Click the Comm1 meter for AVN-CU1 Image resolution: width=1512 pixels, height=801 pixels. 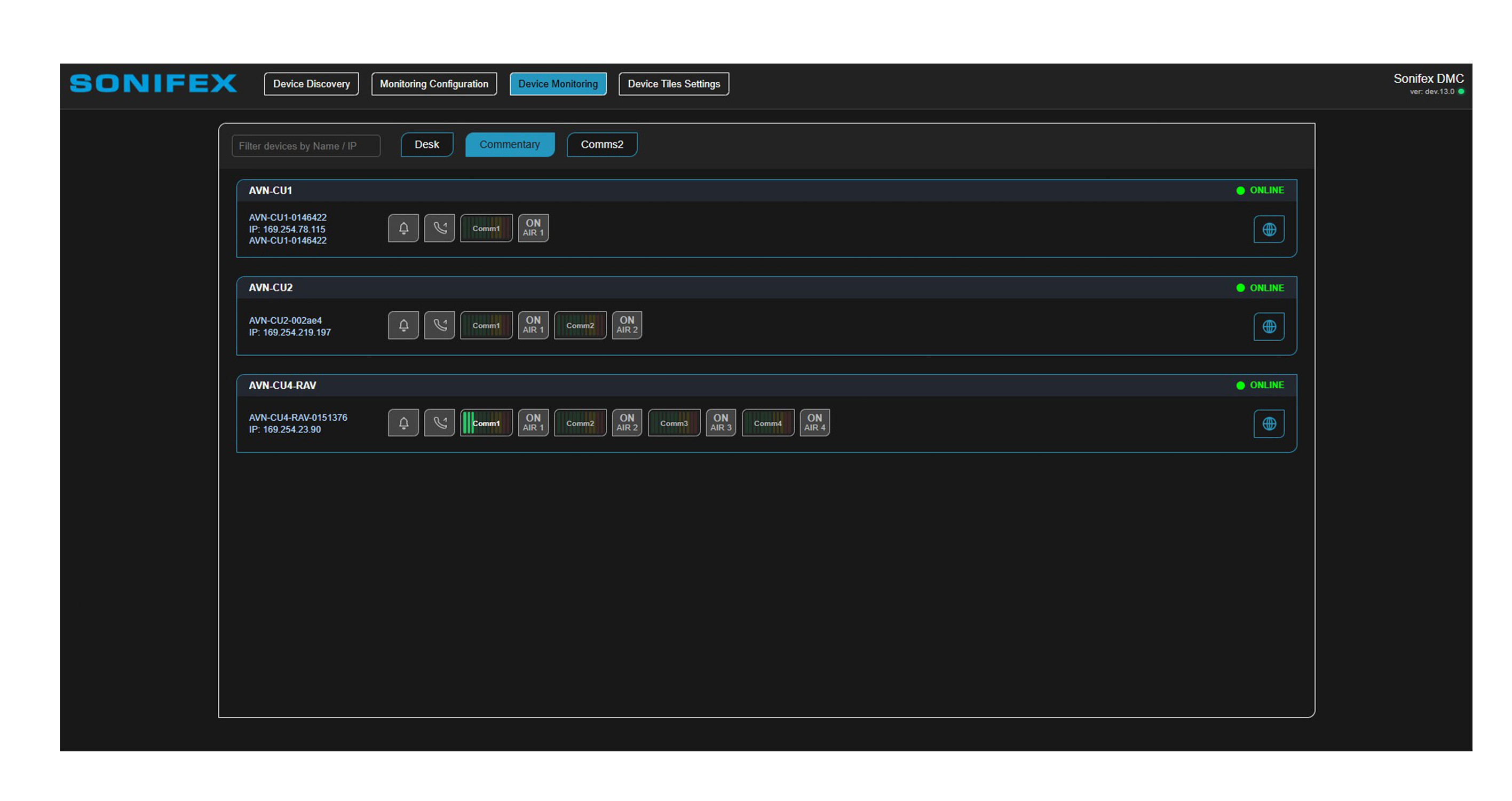point(486,228)
